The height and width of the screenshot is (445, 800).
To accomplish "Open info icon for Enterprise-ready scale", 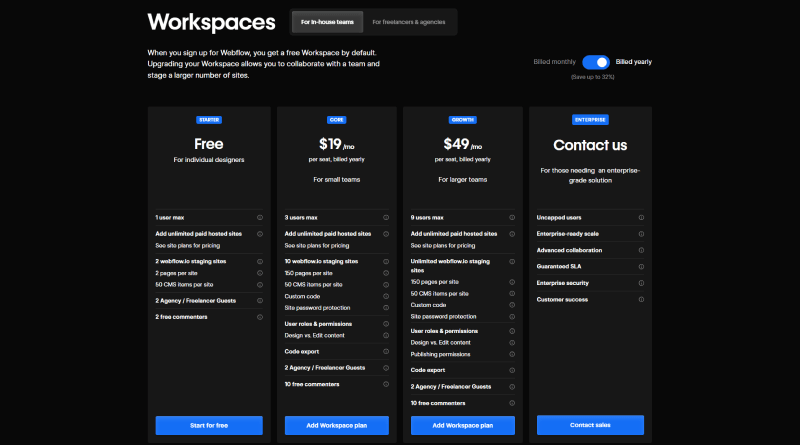I will coord(641,234).
